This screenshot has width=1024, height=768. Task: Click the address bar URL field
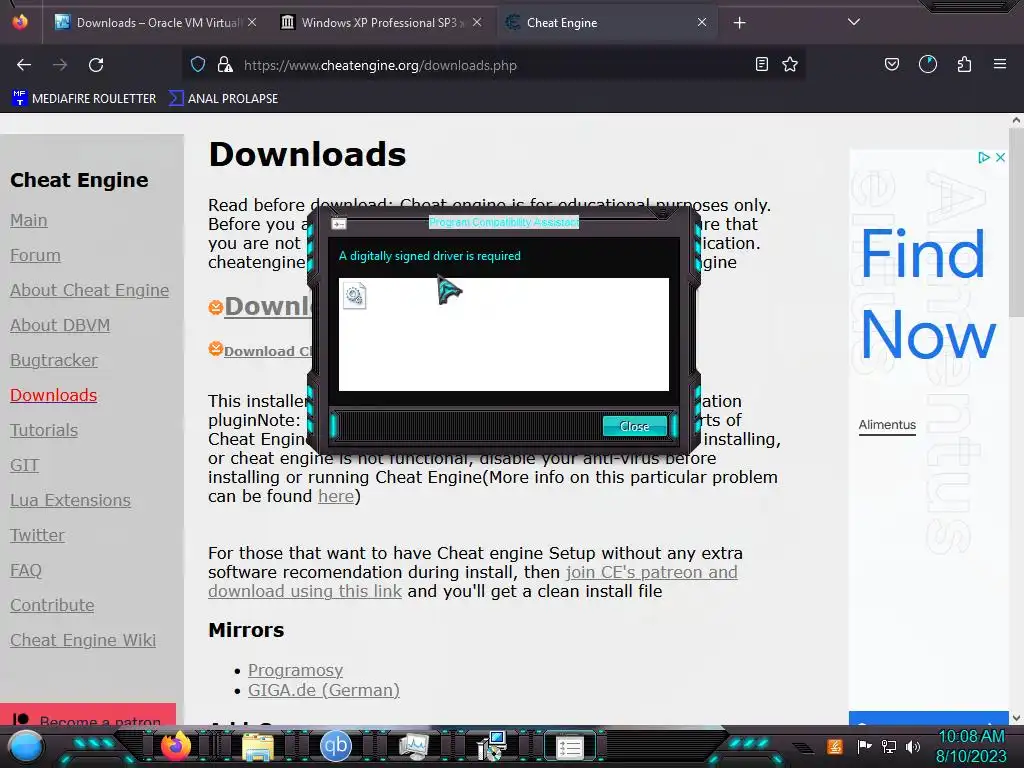tap(496, 65)
